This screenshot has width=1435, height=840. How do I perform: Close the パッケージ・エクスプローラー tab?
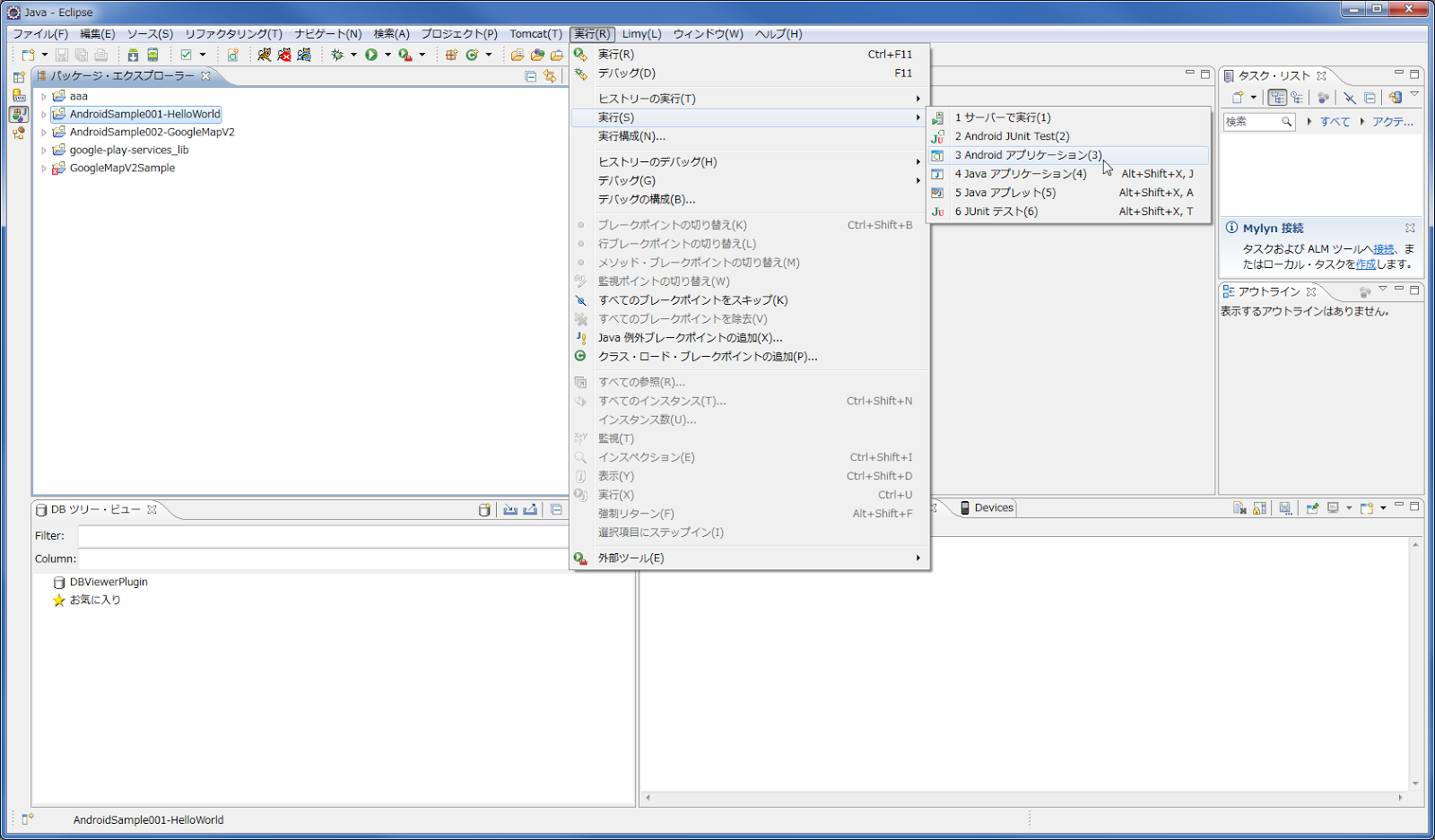pos(205,75)
